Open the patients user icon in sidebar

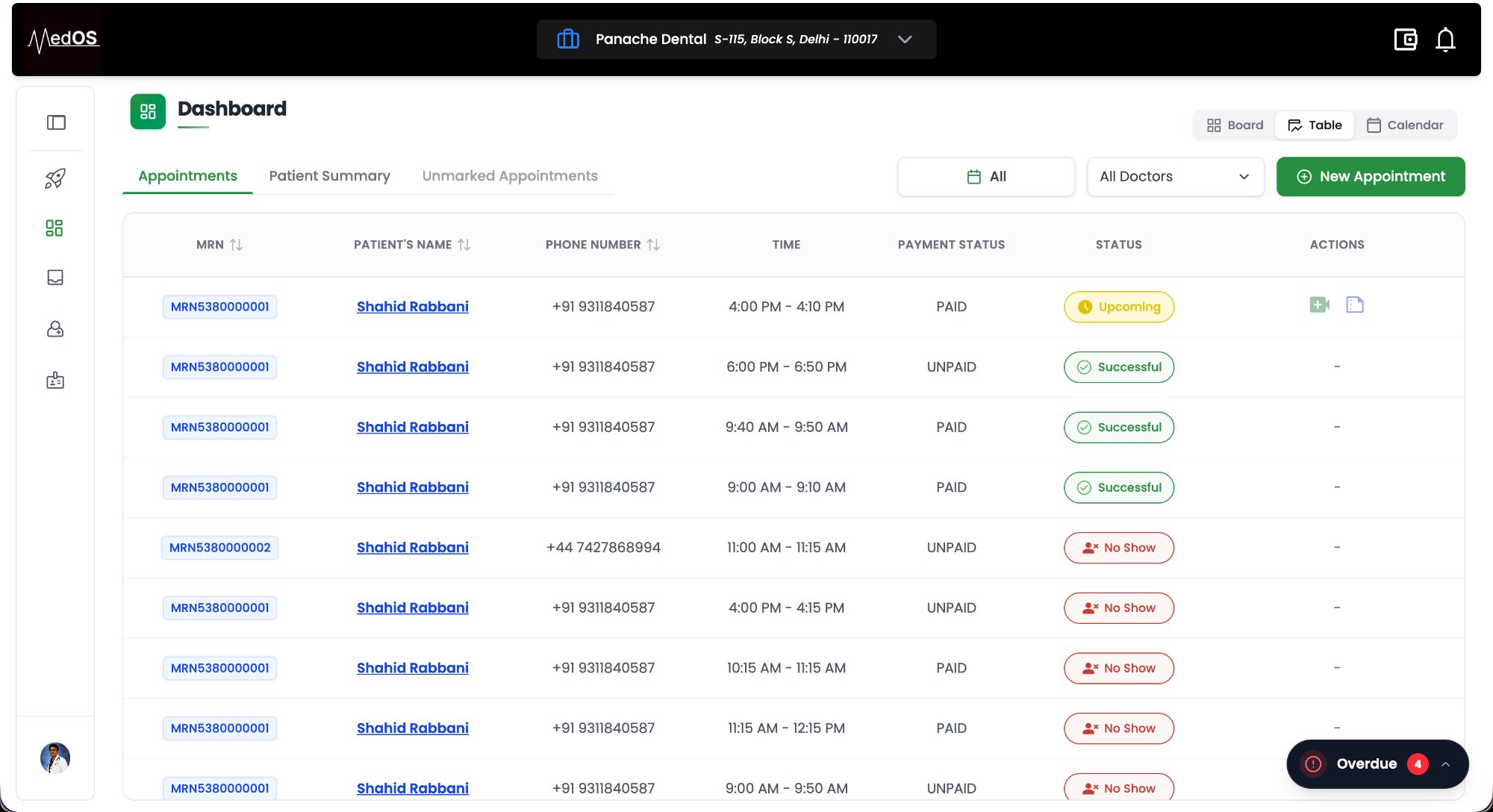(55, 329)
